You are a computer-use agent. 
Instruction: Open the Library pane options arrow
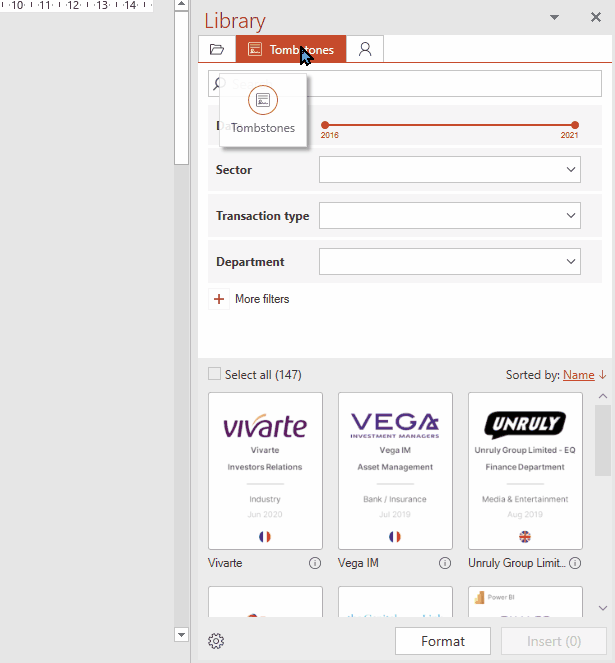pyautogui.click(x=554, y=17)
